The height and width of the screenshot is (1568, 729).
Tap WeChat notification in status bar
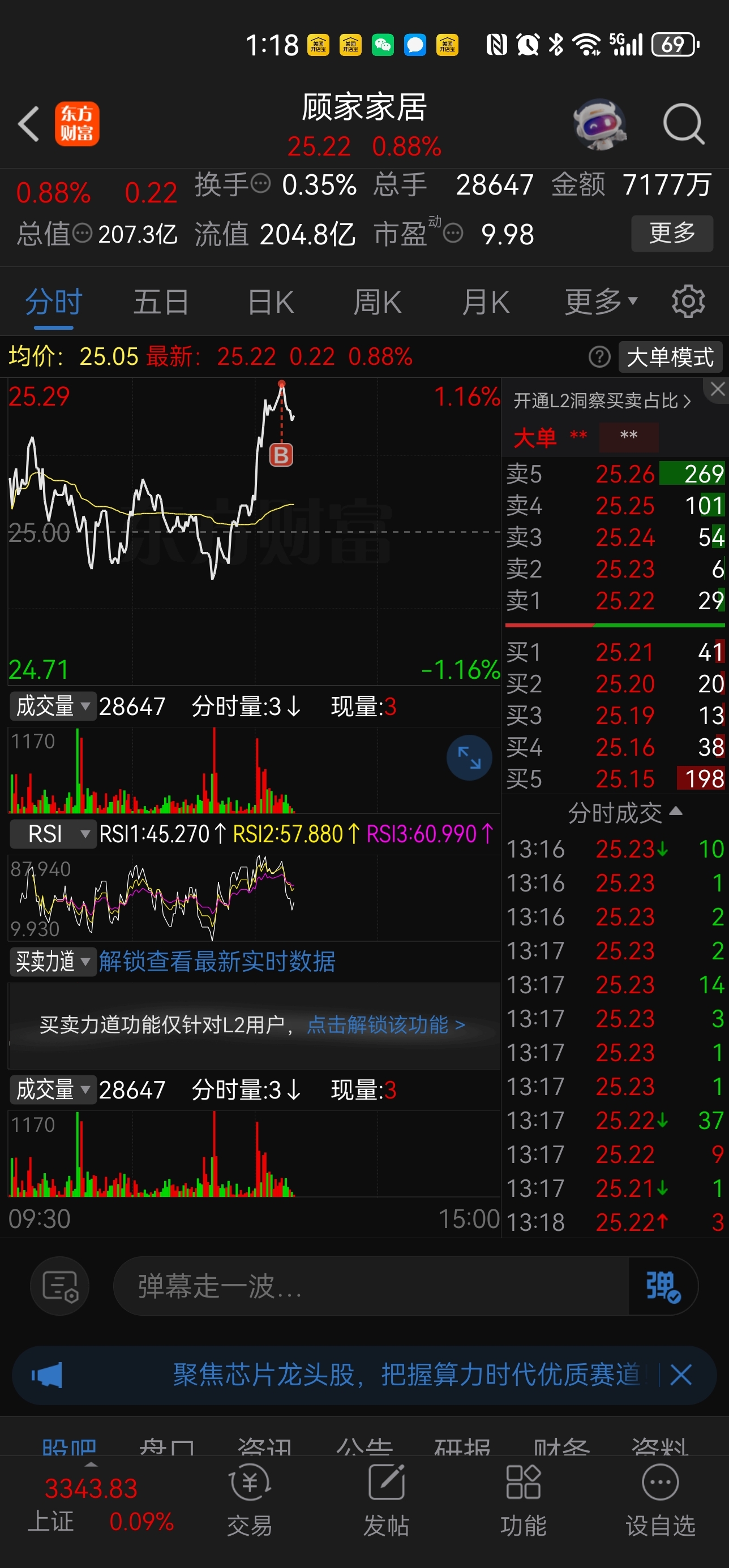coord(383,45)
